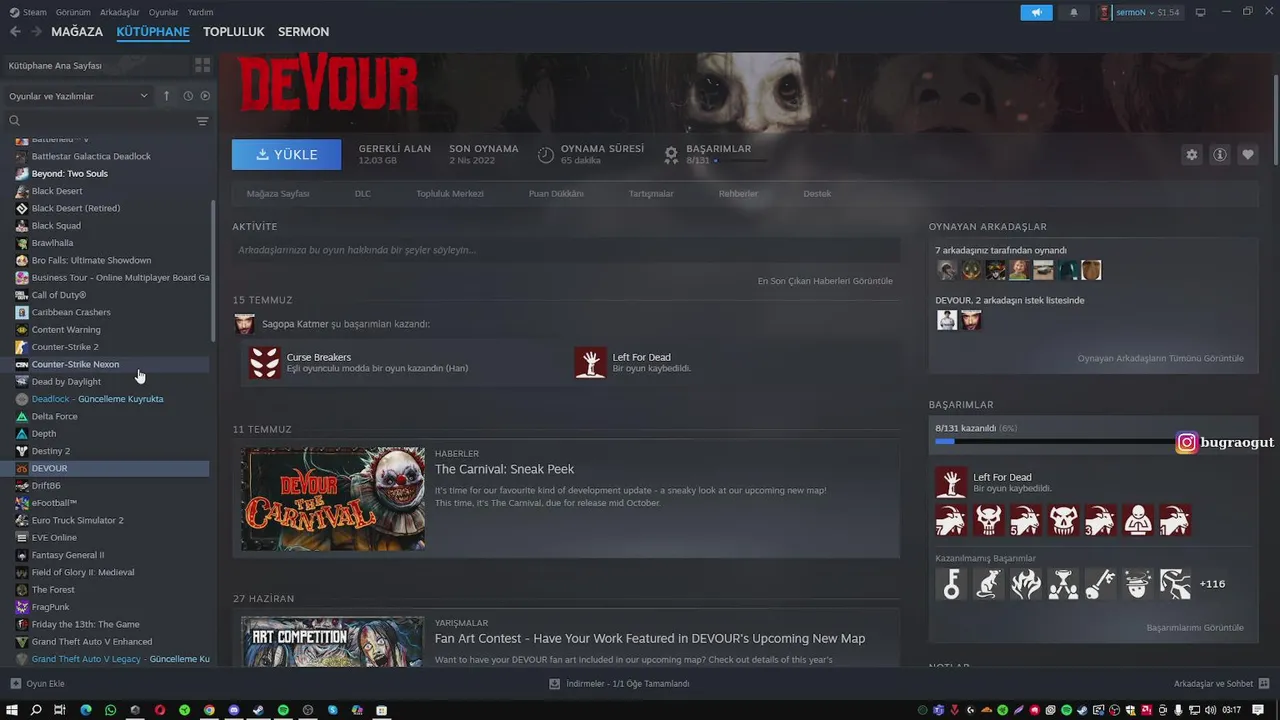The height and width of the screenshot is (720, 1280).
Task: Open Oyunlar ve Yazılımlar dropdown
Action: pyautogui.click(x=78, y=96)
